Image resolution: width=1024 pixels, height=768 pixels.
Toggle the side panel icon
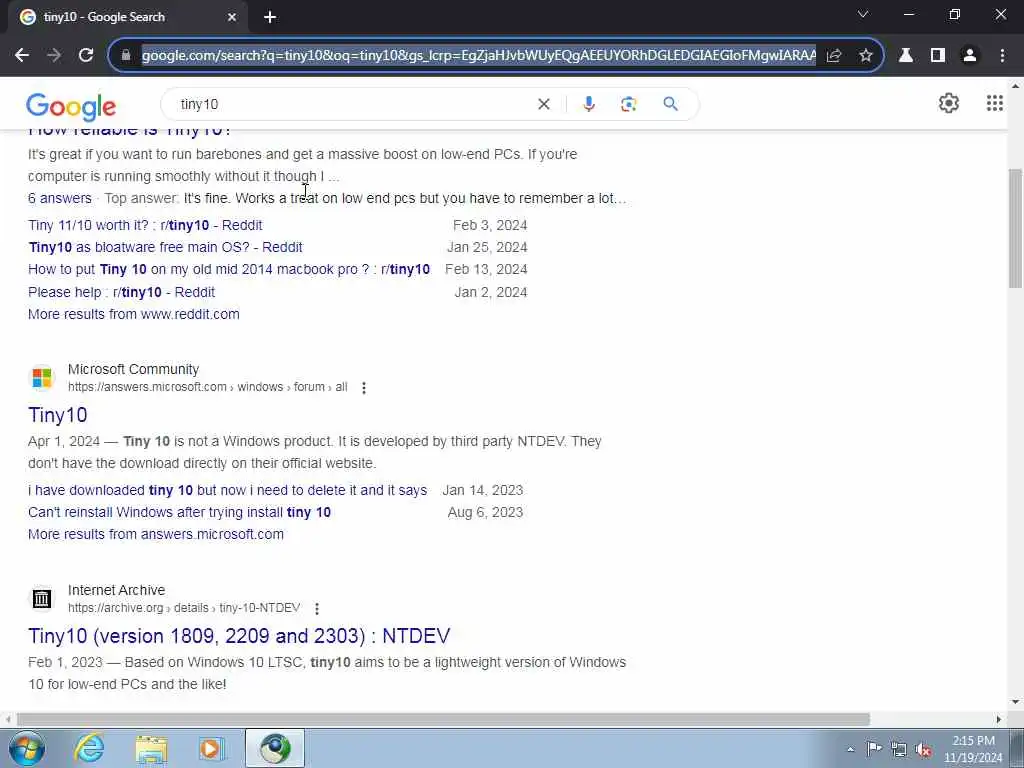(x=938, y=56)
